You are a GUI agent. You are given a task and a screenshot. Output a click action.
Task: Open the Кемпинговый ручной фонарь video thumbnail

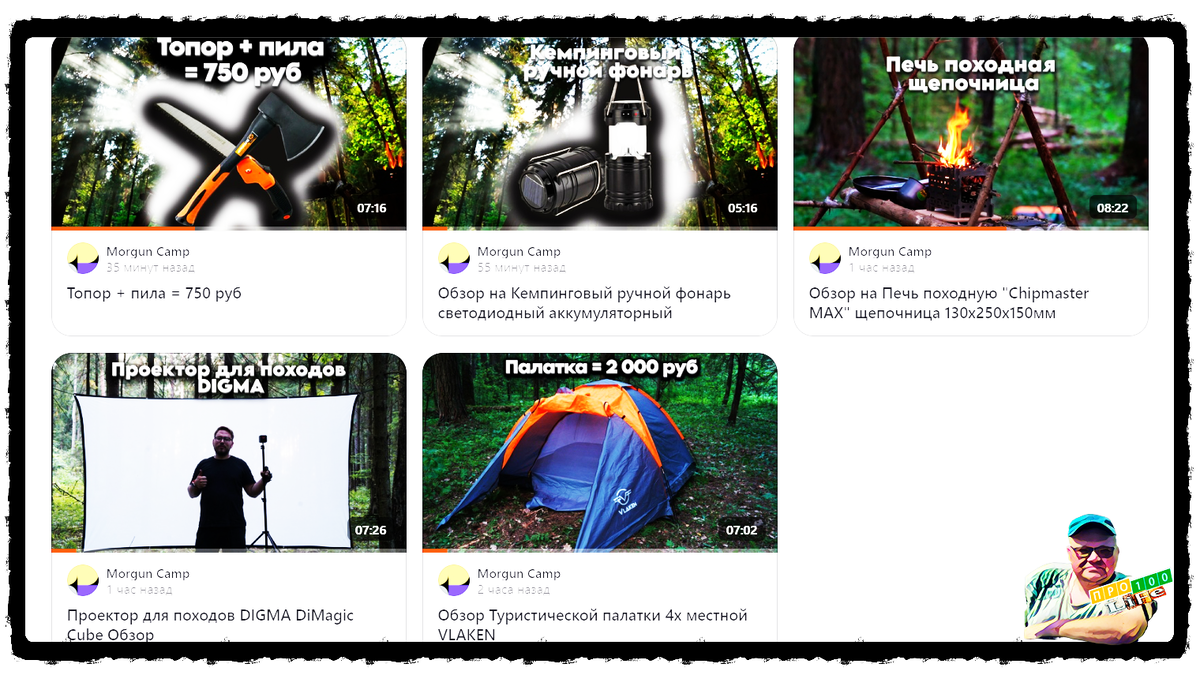click(x=600, y=134)
